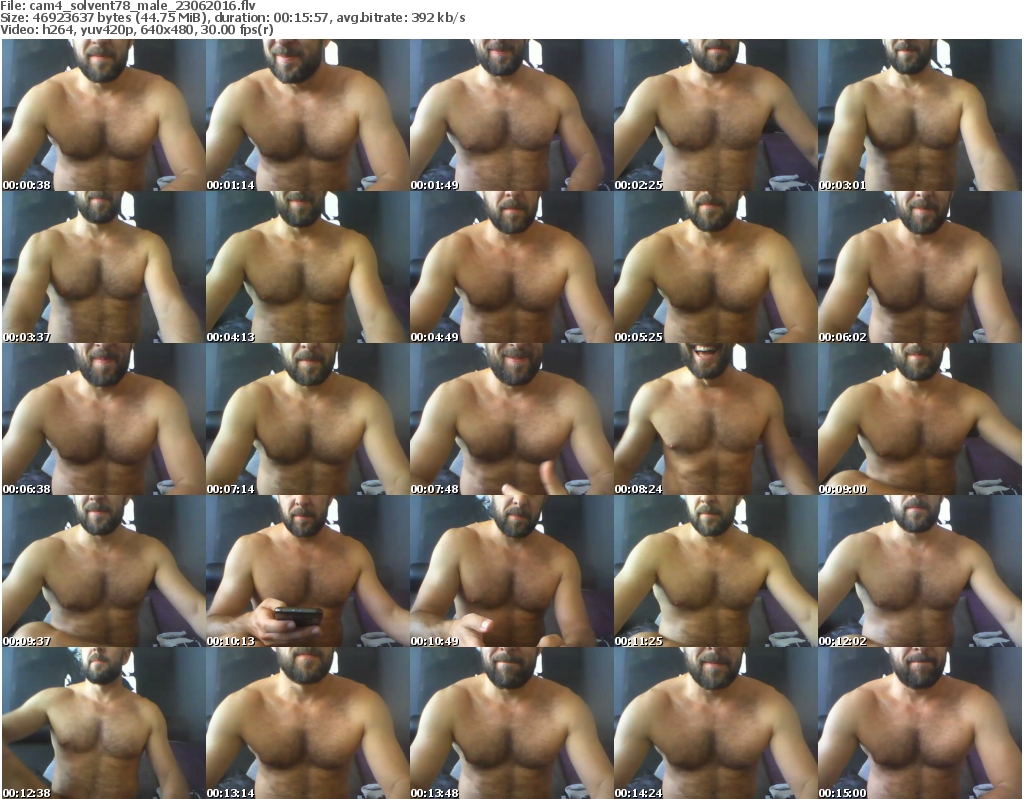Pick the frame marked 00:06:38
The height and width of the screenshot is (799, 1024).
click(104, 419)
